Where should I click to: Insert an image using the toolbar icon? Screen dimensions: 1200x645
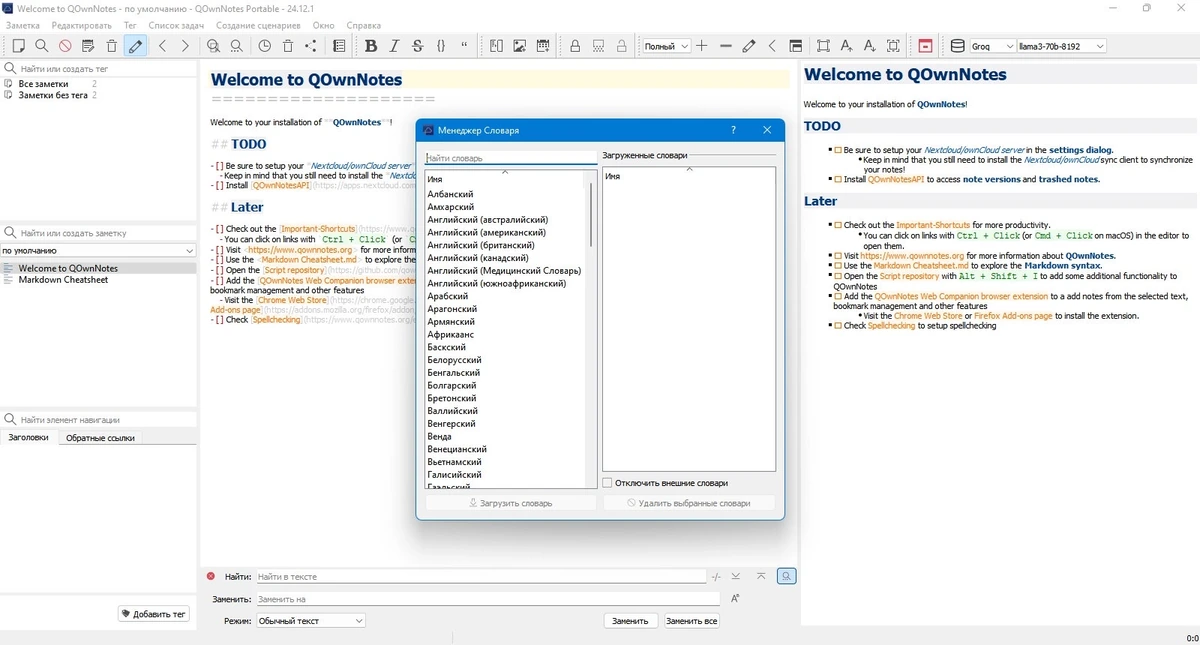click(519, 46)
